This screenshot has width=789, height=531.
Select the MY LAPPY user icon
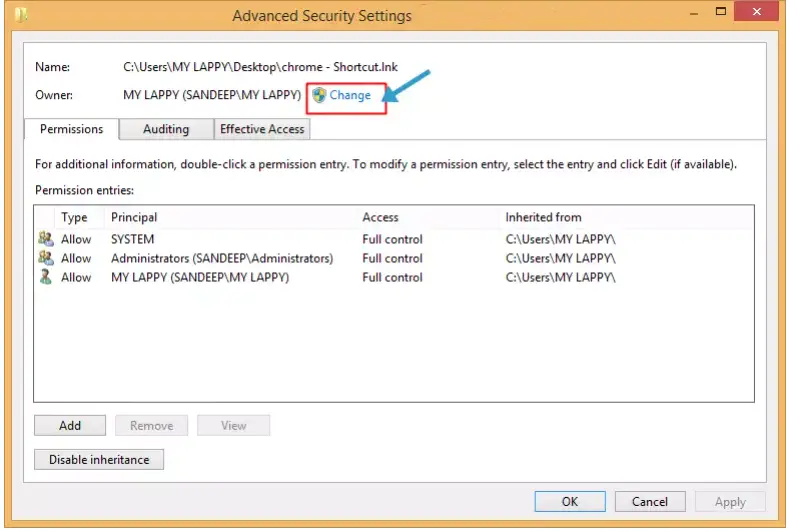(46, 277)
